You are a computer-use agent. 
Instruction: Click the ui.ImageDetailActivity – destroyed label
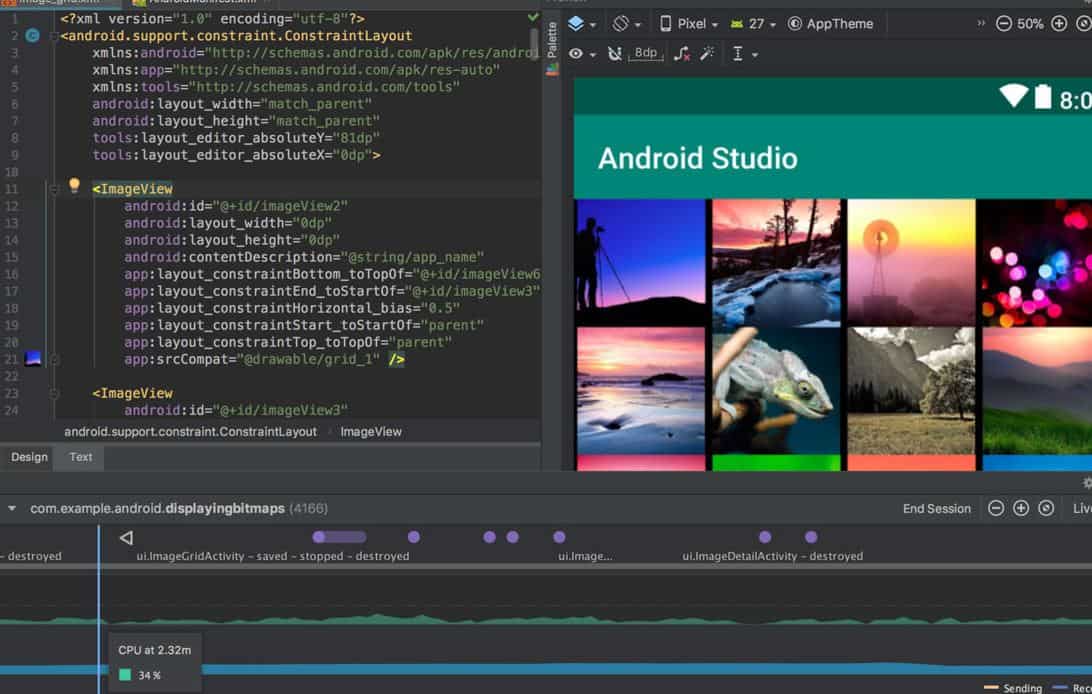click(772, 556)
